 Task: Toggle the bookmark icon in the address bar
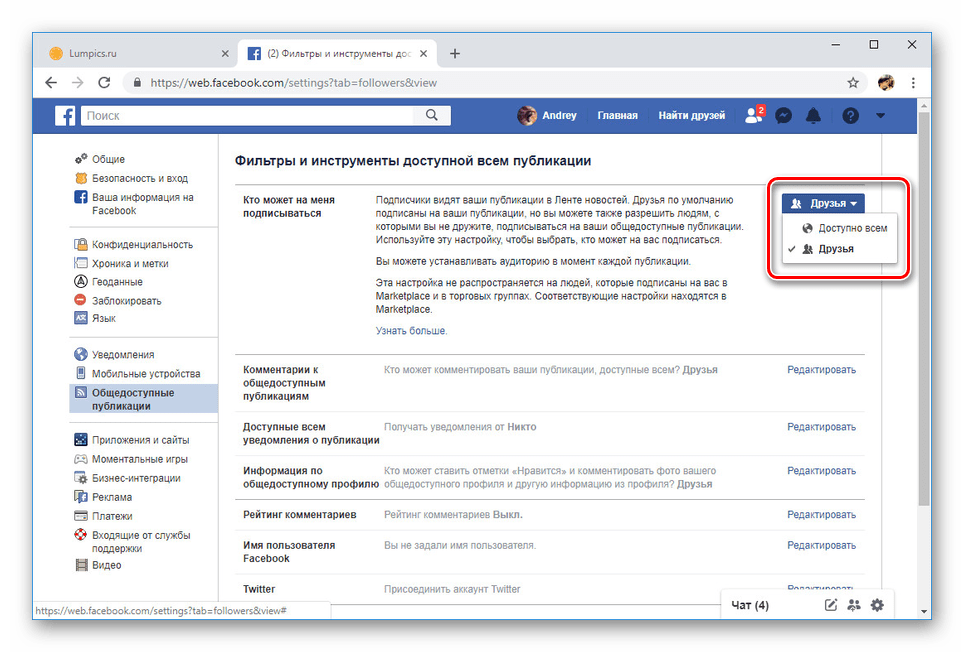click(851, 84)
